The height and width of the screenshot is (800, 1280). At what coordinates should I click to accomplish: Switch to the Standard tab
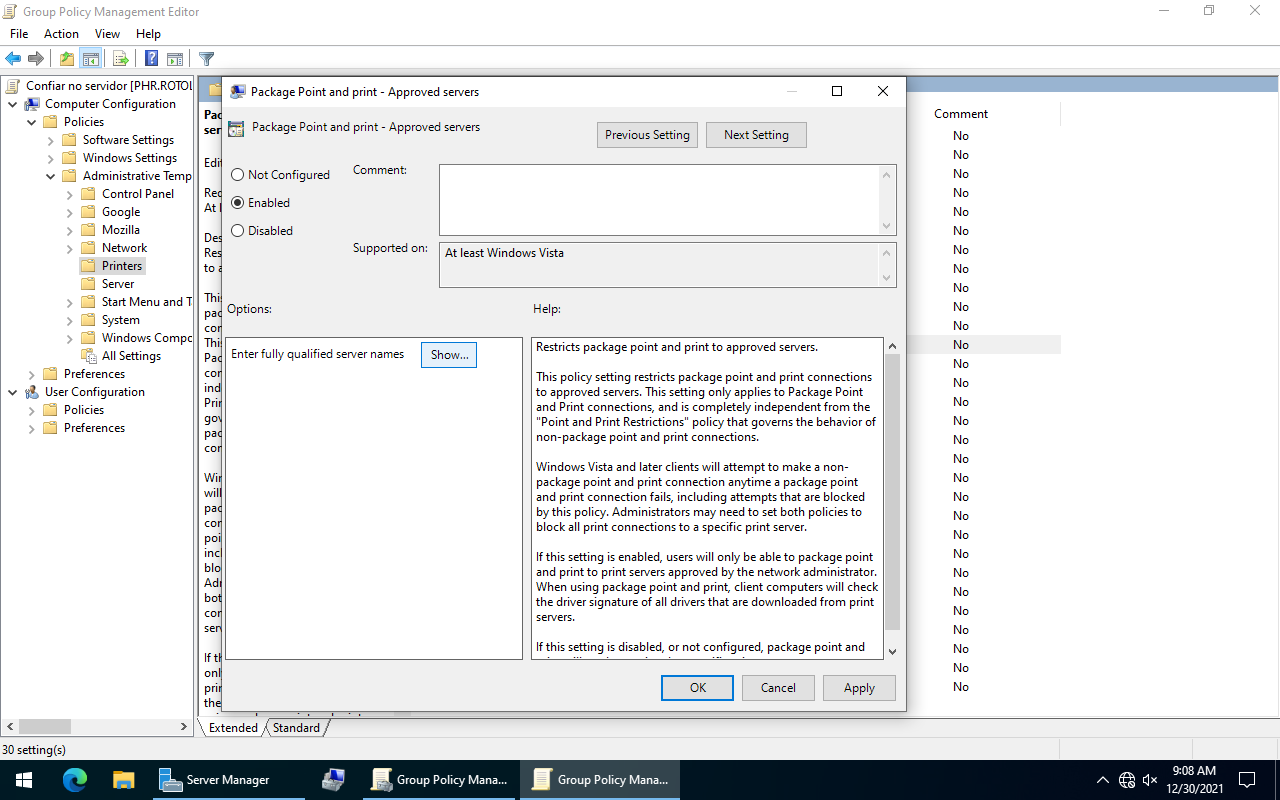296,728
